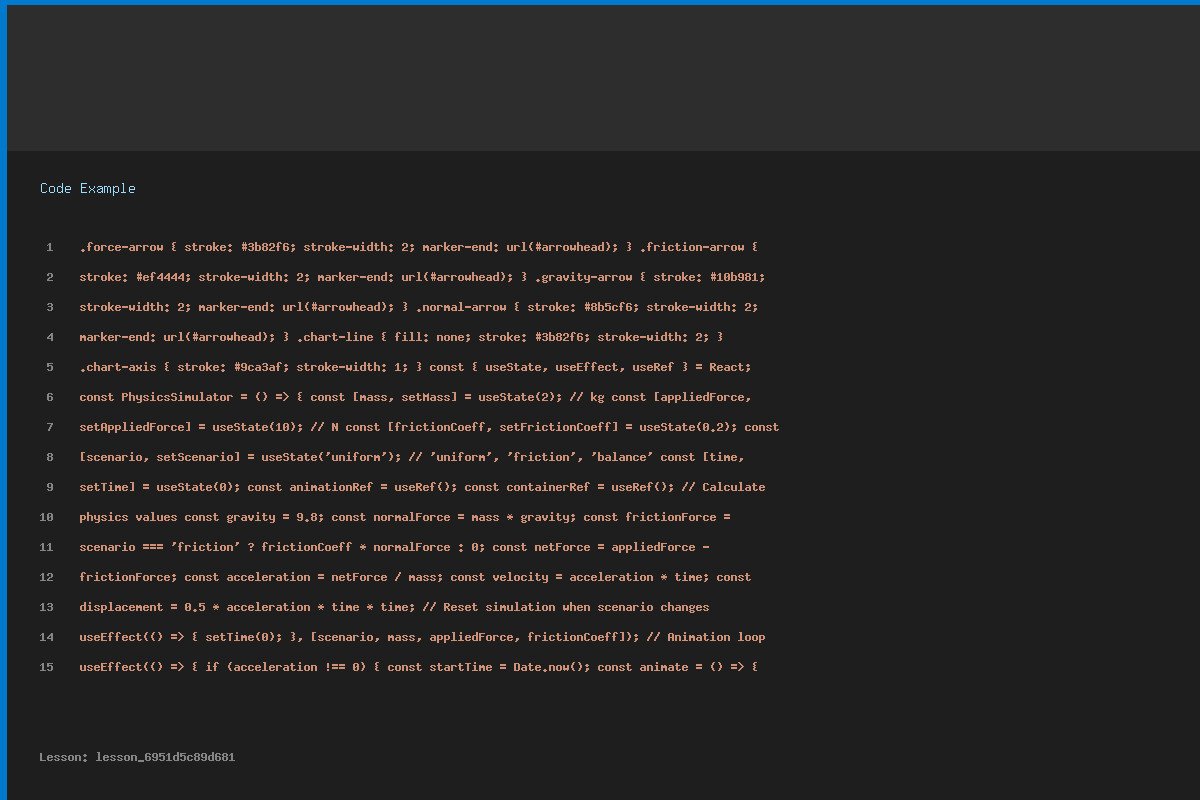The height and width of the screenshot is (800, 1200).
Task: Click the "Lesson: lesson_6951d5c89d681" footer label
Action: 137,757
